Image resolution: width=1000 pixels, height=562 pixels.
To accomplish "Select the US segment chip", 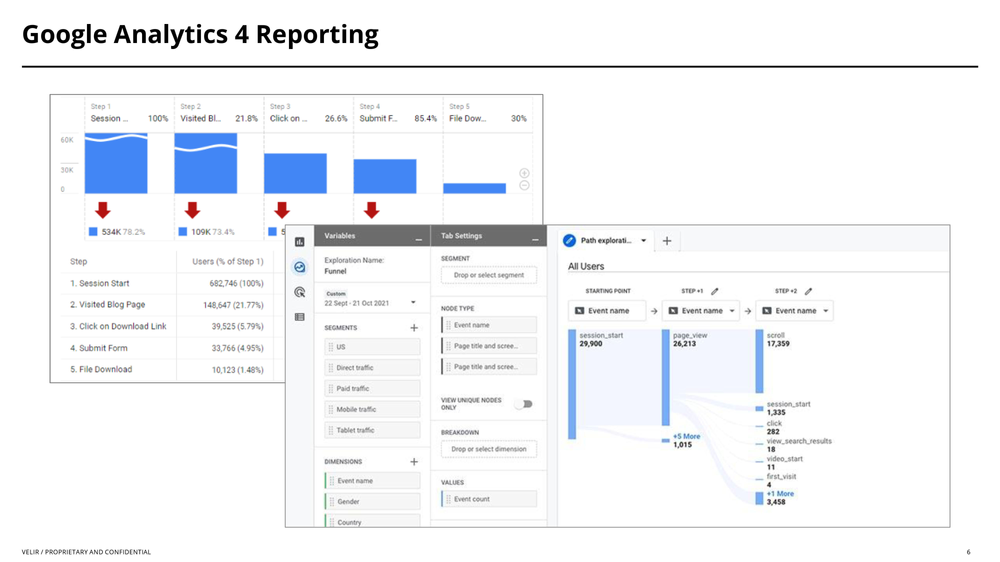I will (x=372, y=347).
